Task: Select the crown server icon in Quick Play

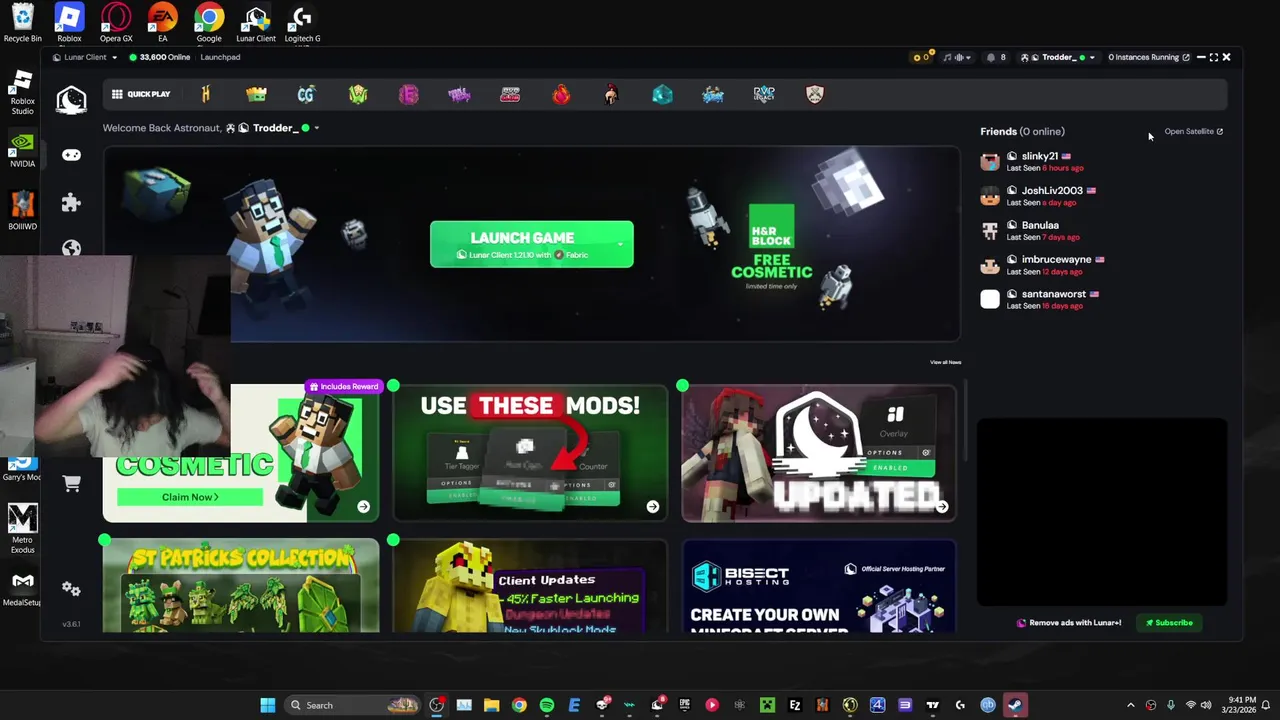Action: tap(256, 94)
